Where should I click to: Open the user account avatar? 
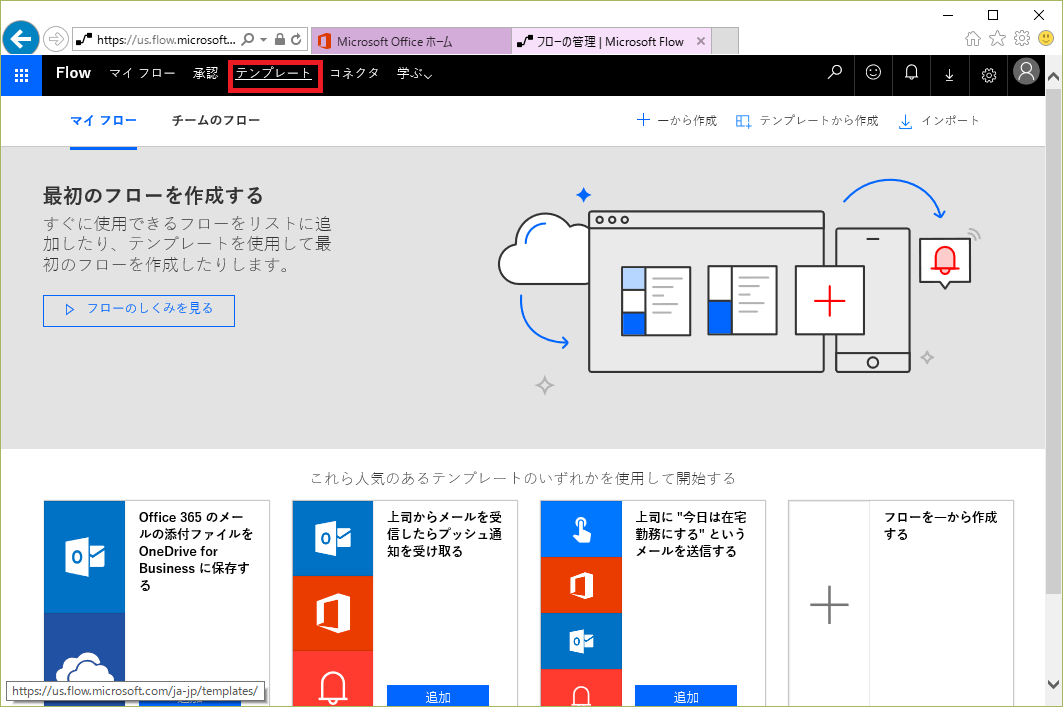[1026, 72]
